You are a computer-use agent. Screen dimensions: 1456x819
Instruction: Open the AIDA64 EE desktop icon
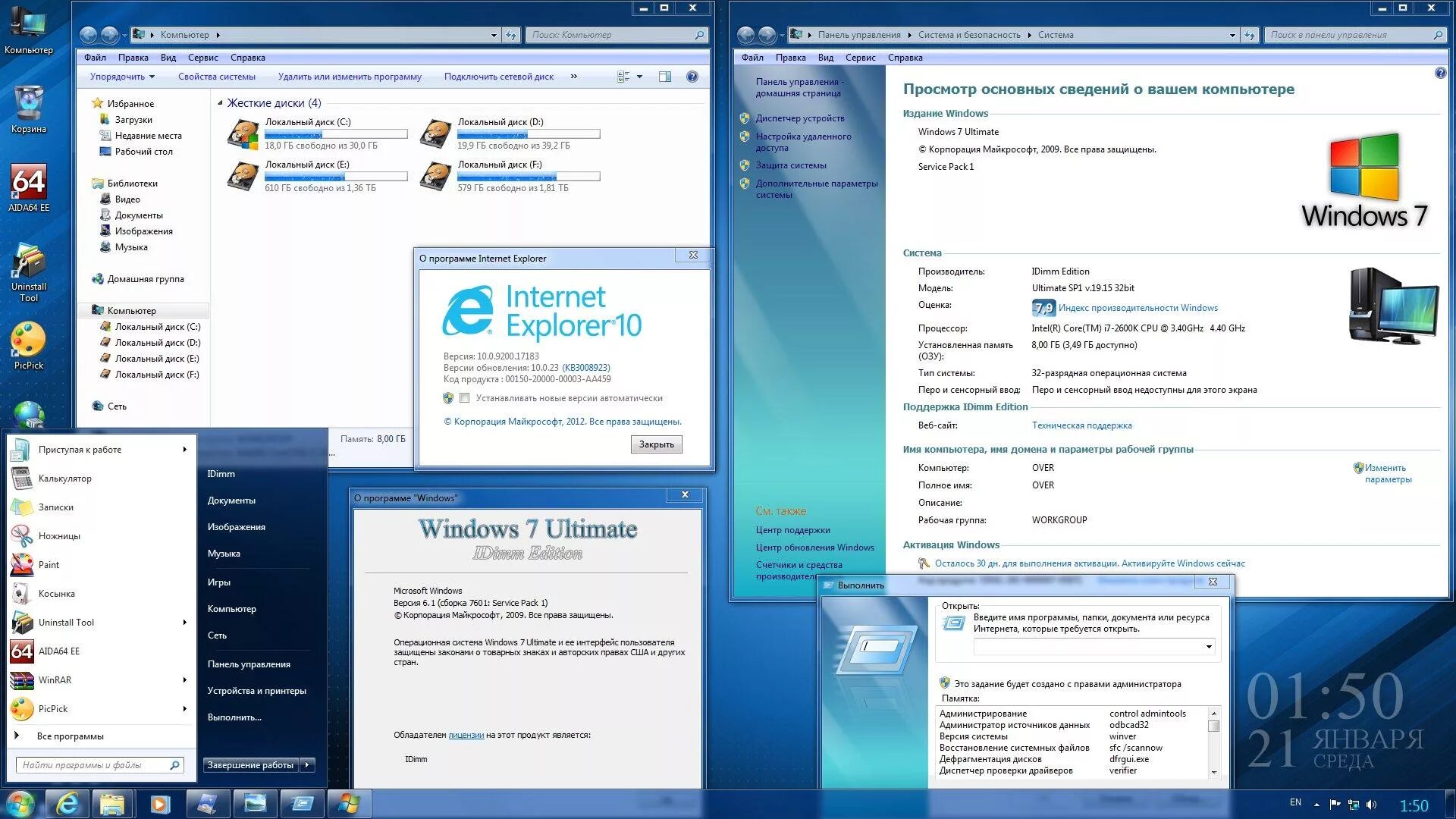[x=29, y=187]
